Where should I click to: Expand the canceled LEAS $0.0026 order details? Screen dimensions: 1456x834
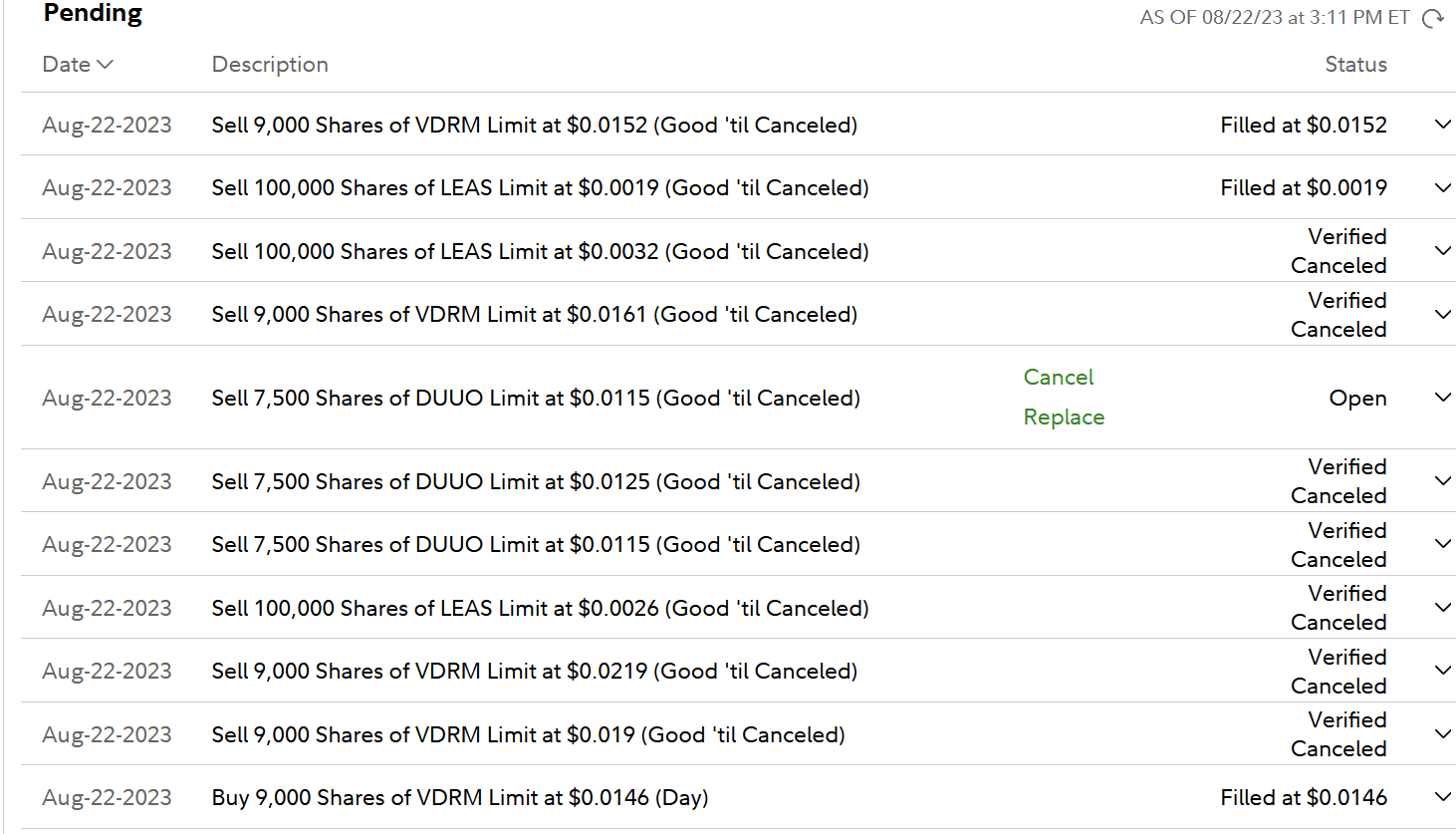1442,608
